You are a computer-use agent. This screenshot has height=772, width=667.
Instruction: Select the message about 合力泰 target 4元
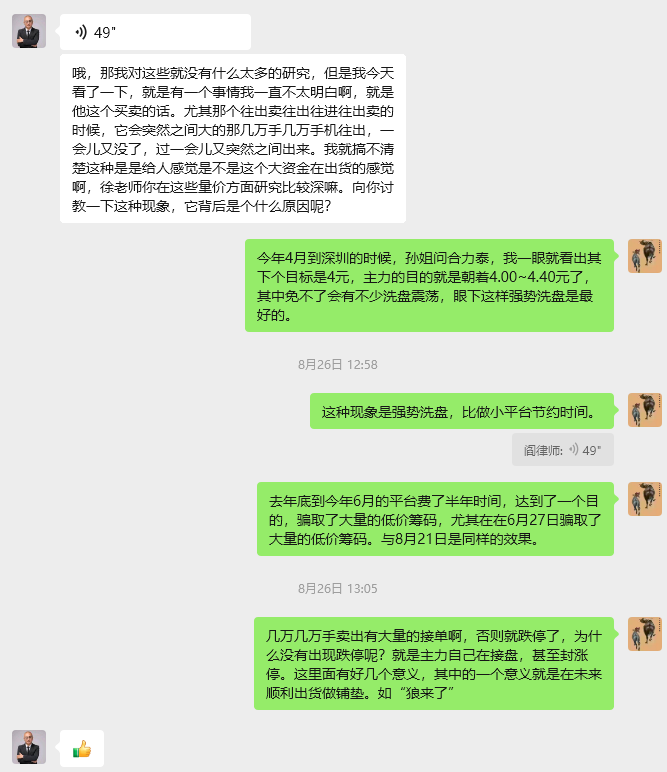pyautogui.click(x=429, y=286)
